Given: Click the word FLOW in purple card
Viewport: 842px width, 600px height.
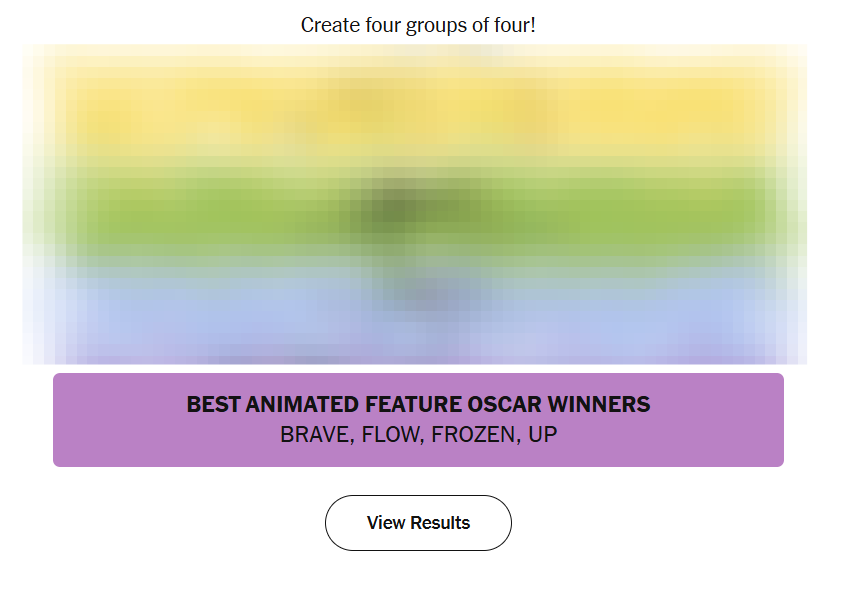Looking at the screenshot, I should [x=392, y=435].
